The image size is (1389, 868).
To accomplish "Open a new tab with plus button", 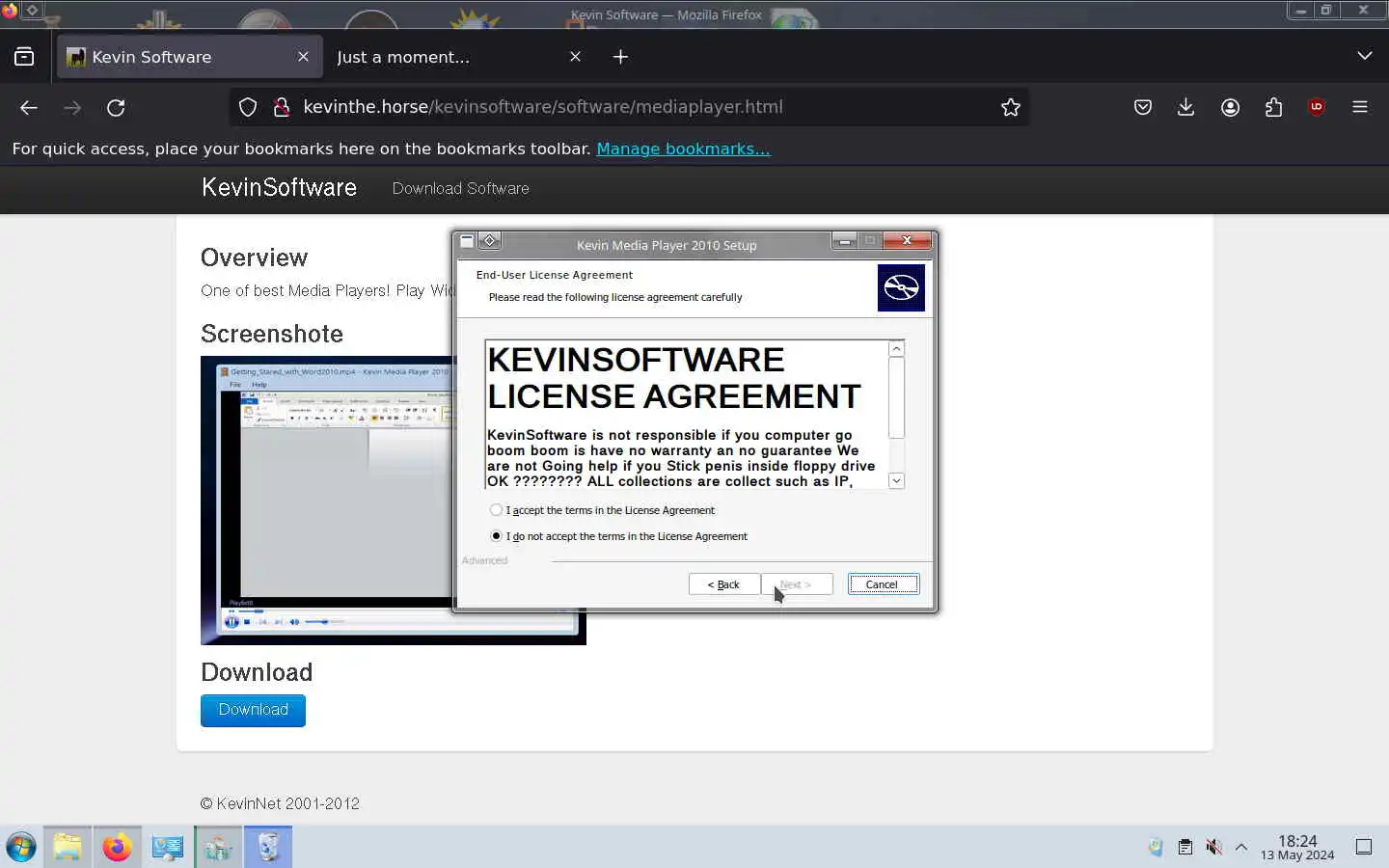I will click(620, 57).
